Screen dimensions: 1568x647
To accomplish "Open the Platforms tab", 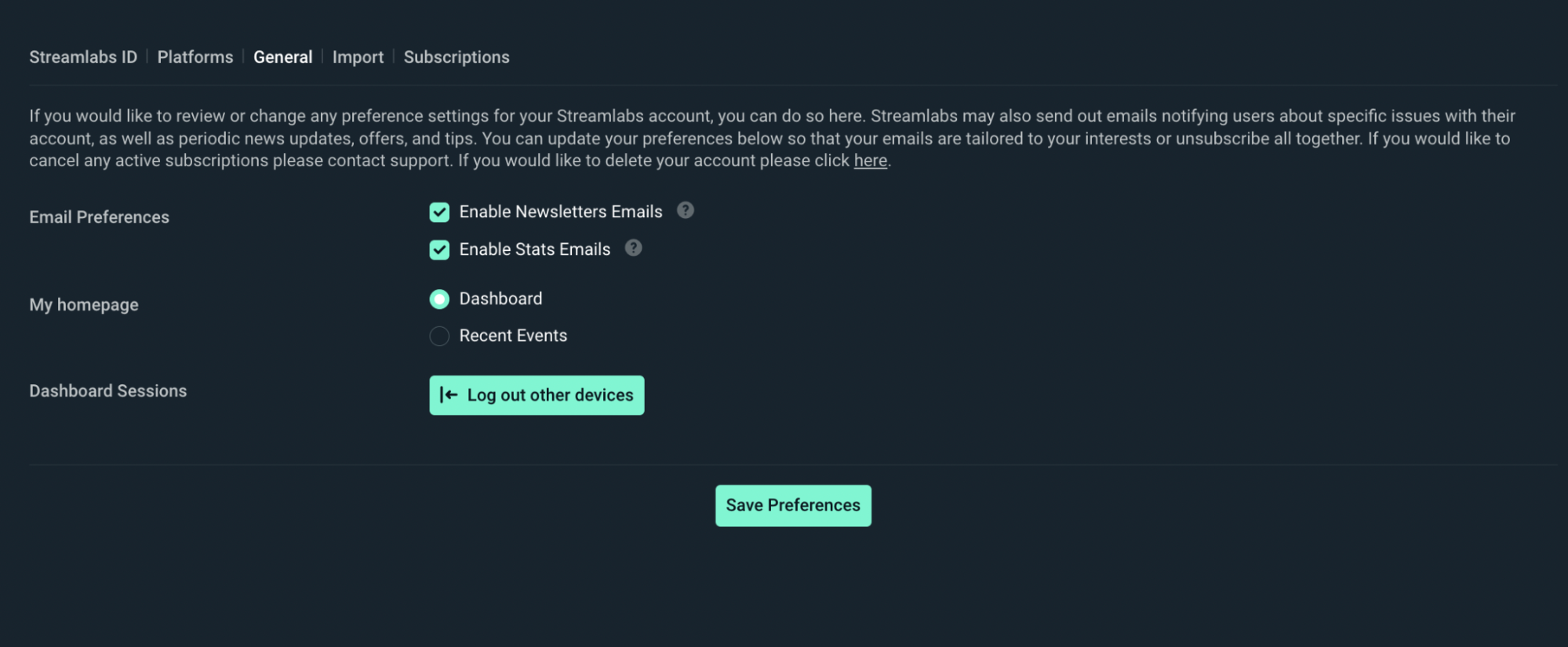I will (195, 56).
